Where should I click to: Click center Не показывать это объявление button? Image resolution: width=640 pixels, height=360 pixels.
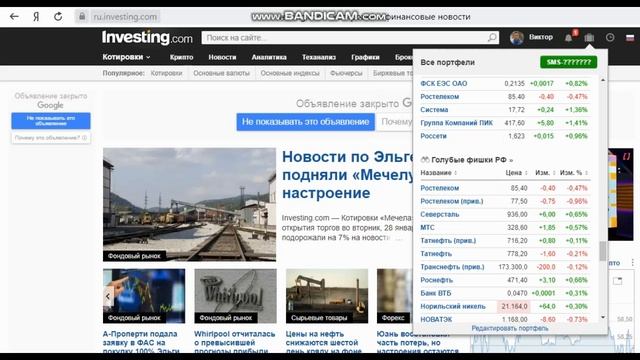305,122
